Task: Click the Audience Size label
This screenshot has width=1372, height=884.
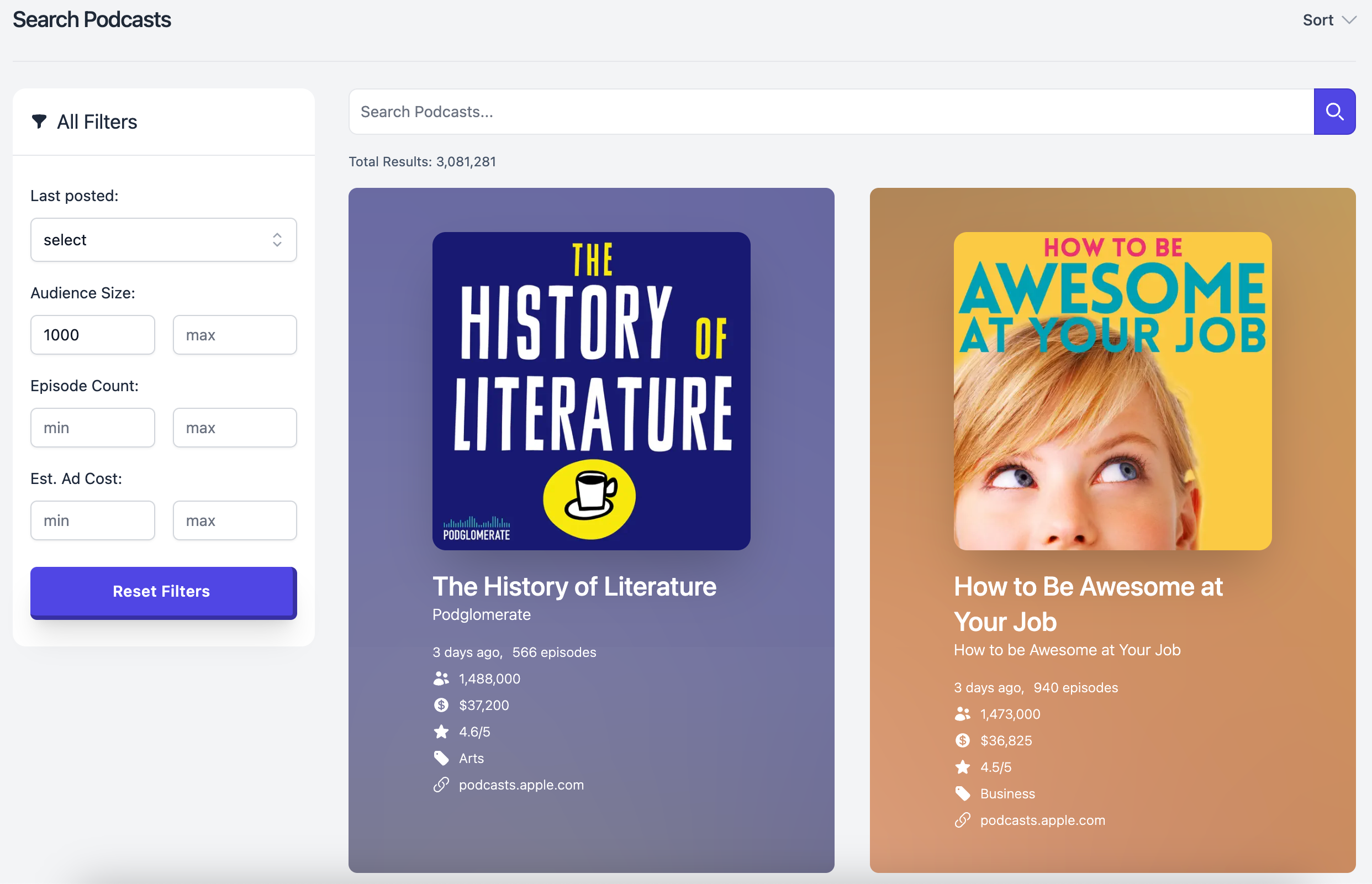Action: tap(83, 293)
